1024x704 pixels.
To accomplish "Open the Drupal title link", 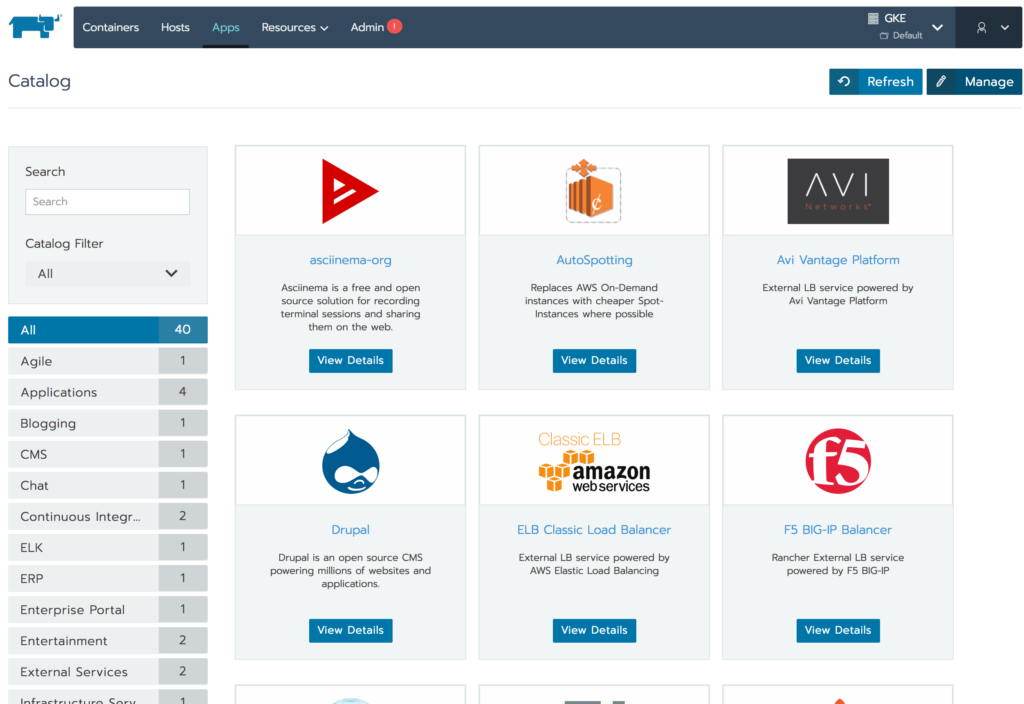I will 351,530.
